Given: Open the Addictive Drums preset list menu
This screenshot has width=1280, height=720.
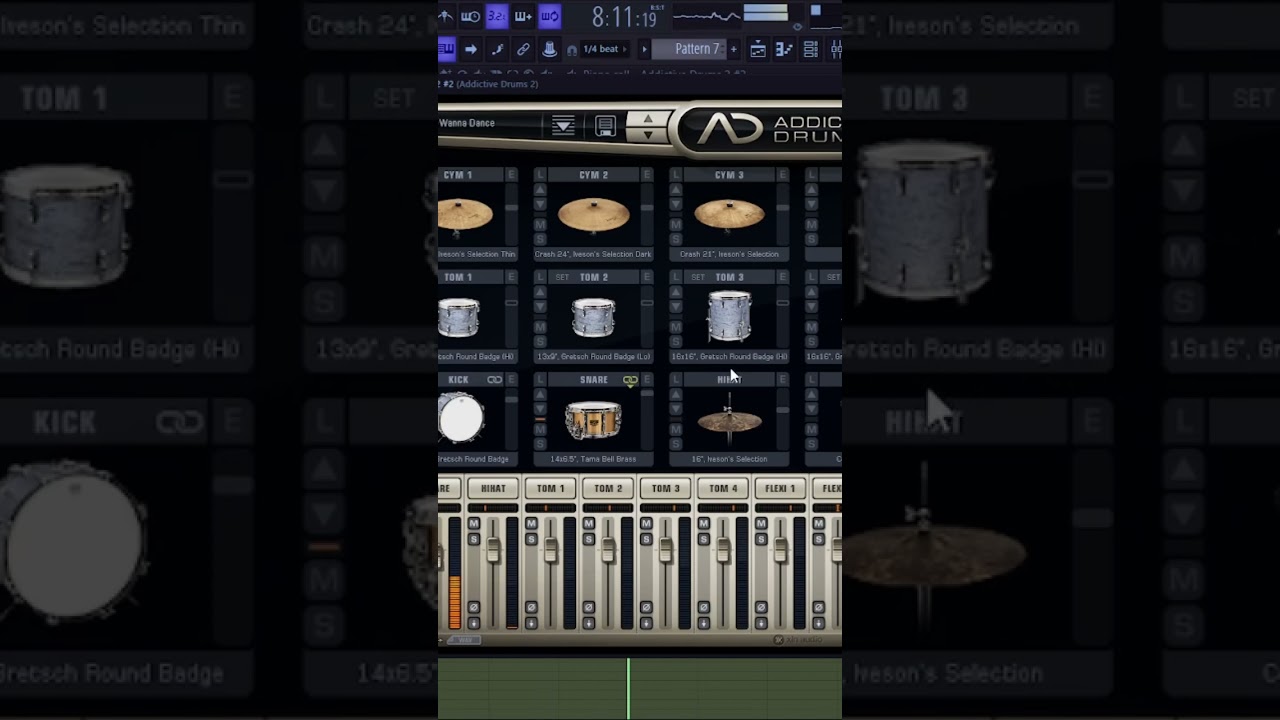Looking at the screenshot, I should pos(563,126).
